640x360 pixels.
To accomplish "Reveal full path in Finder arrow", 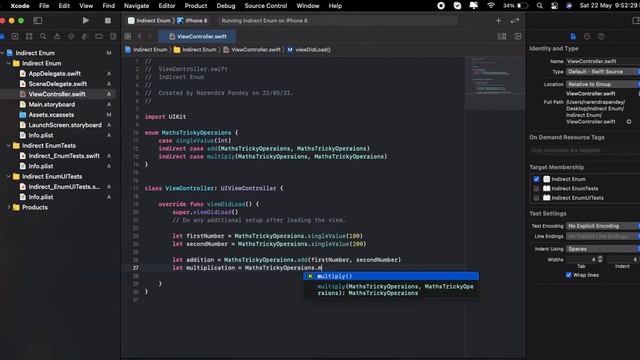I will [629, 122].
